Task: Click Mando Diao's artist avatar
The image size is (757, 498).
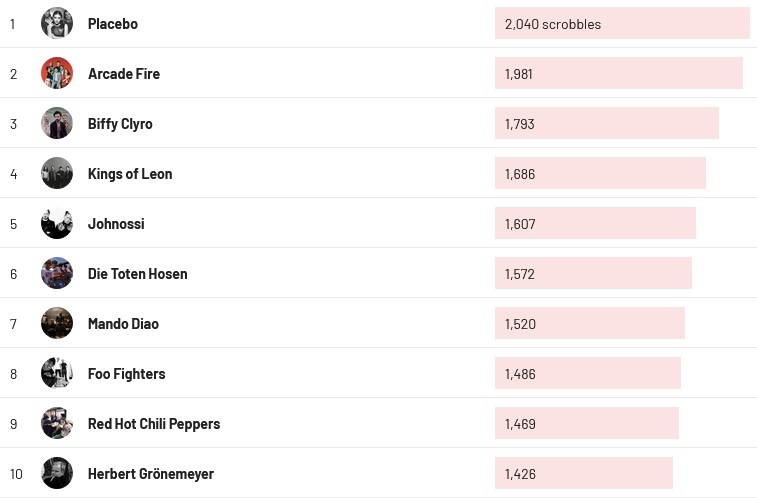Action: tap(57, 323)
